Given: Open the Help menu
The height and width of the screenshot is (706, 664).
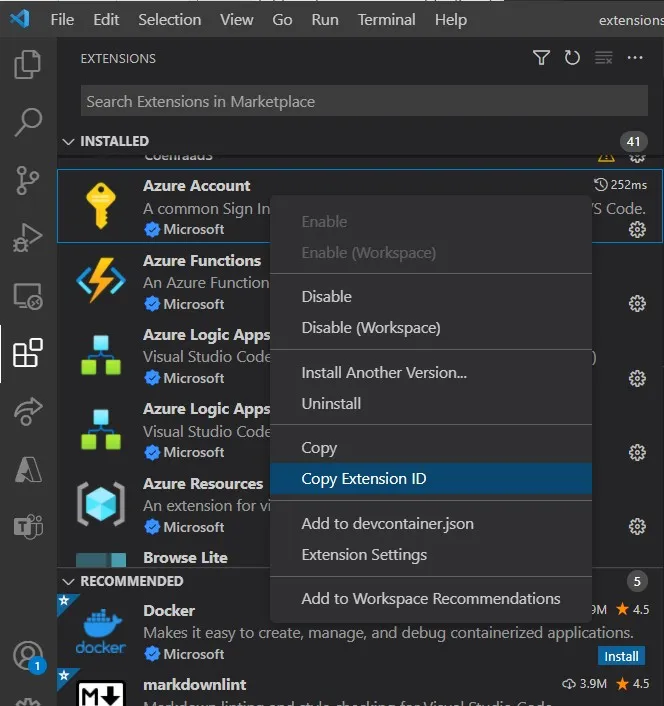Looking at the screenshot, I should (x=451, y=20).
